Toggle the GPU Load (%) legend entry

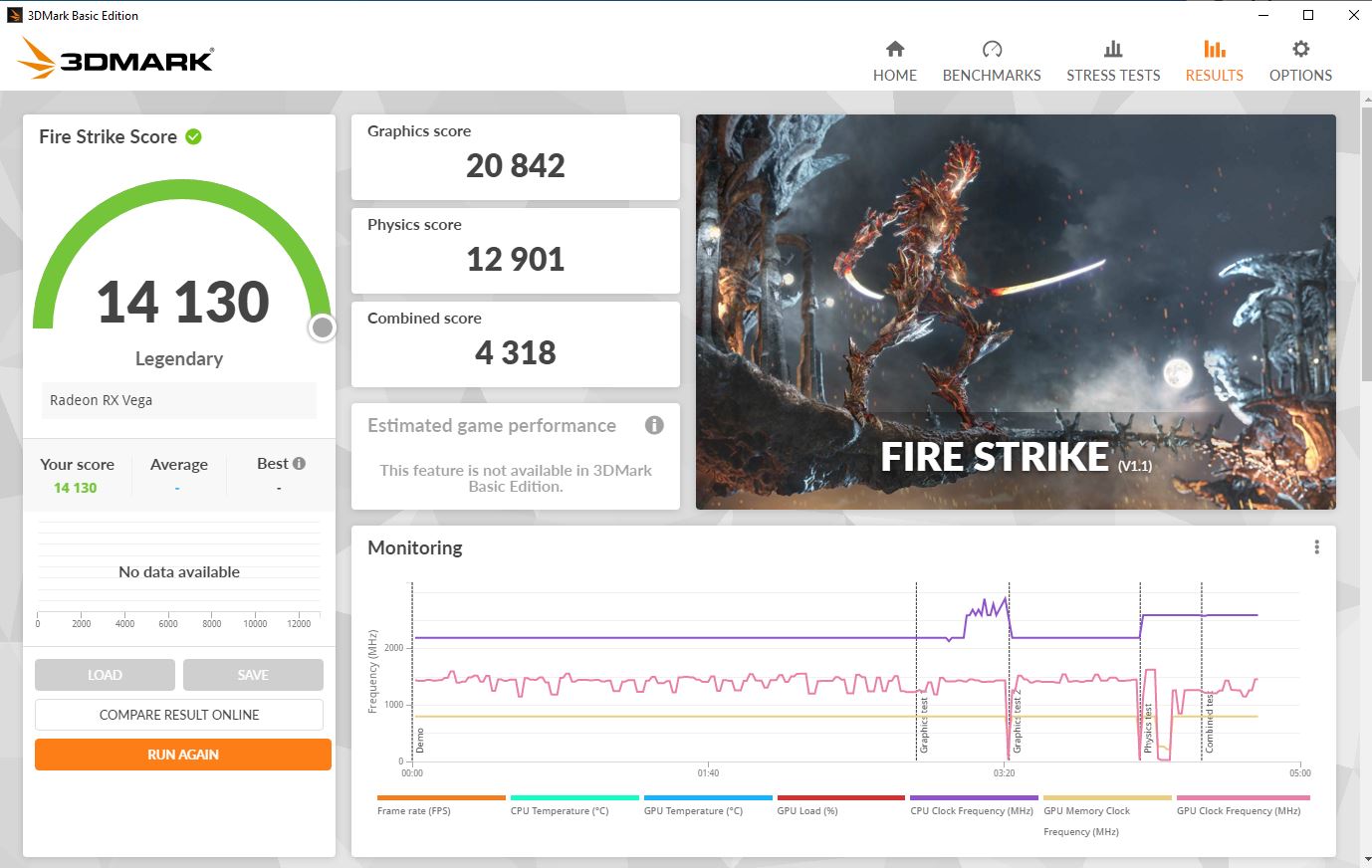click(806, 810)
